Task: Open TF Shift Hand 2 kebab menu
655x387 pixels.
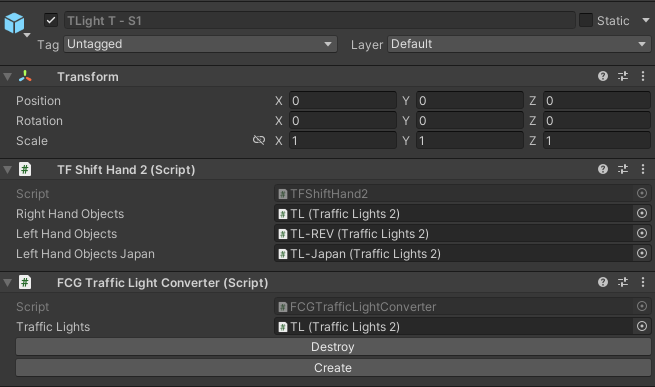Action: [x=643, y=169]
